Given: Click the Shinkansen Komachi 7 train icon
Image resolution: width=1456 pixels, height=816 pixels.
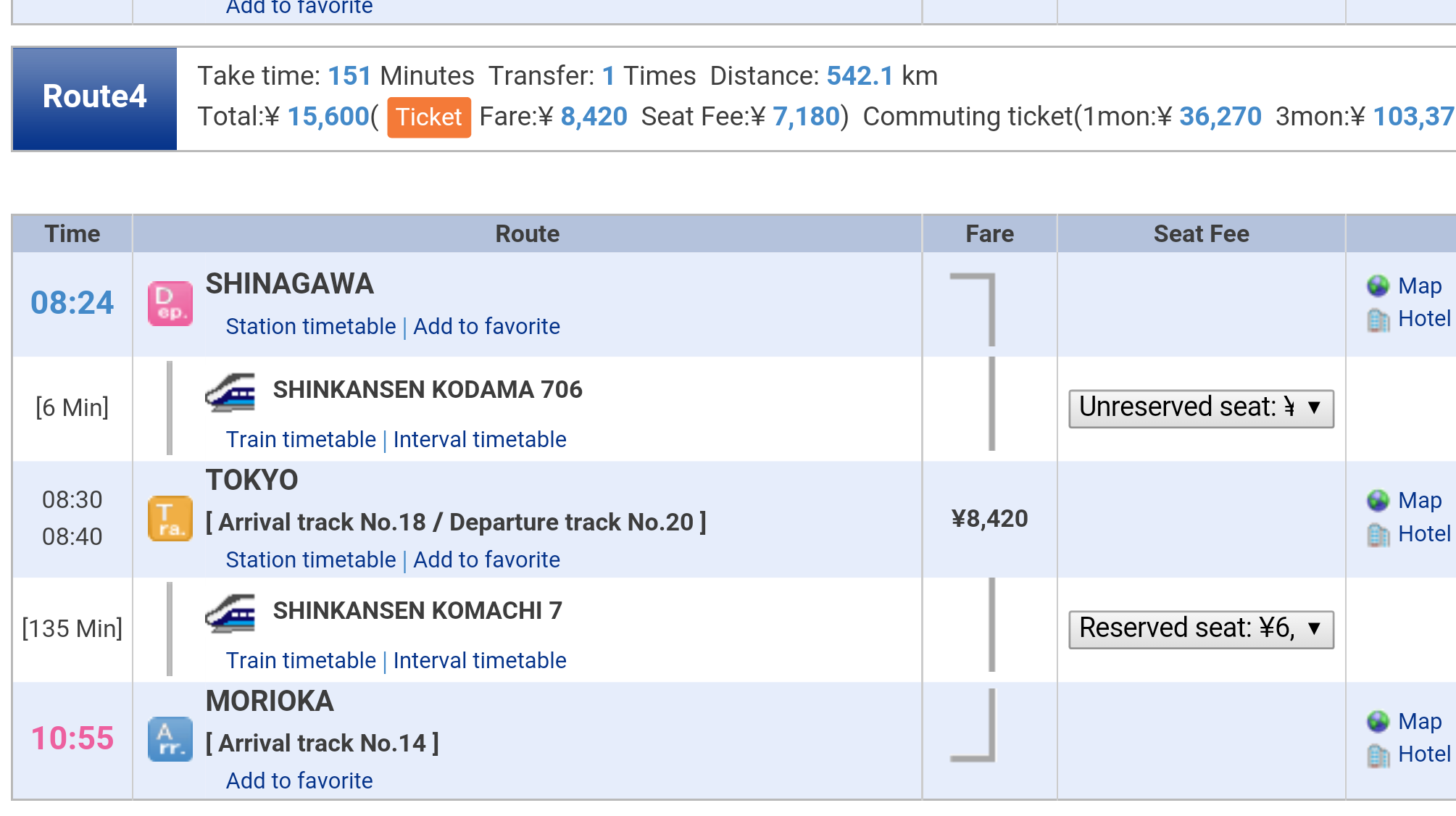Looking at the screenshot, I should (x=230, y=613).
